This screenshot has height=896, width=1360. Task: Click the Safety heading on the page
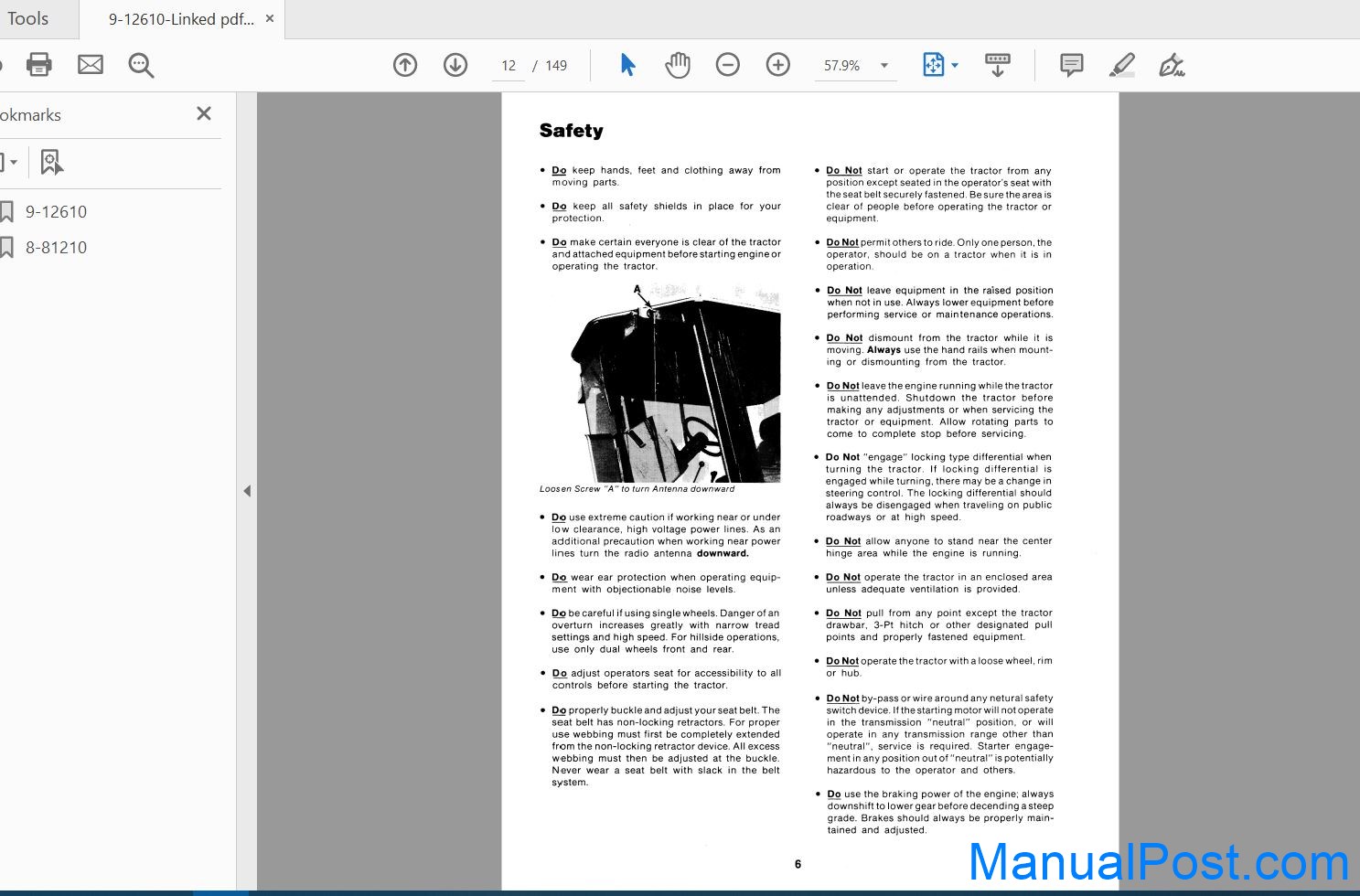click(x=571, y=131)
